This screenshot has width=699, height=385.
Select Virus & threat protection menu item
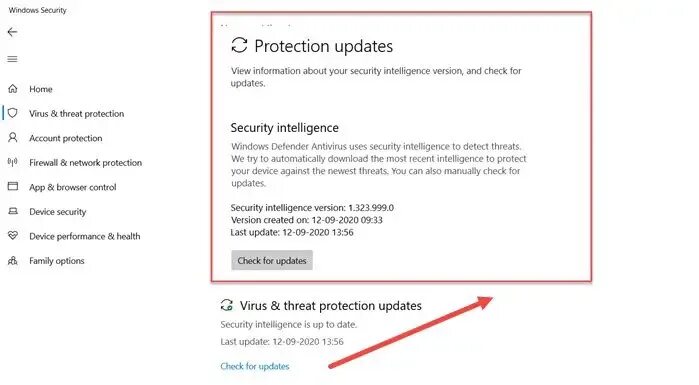tap(76, 114)
